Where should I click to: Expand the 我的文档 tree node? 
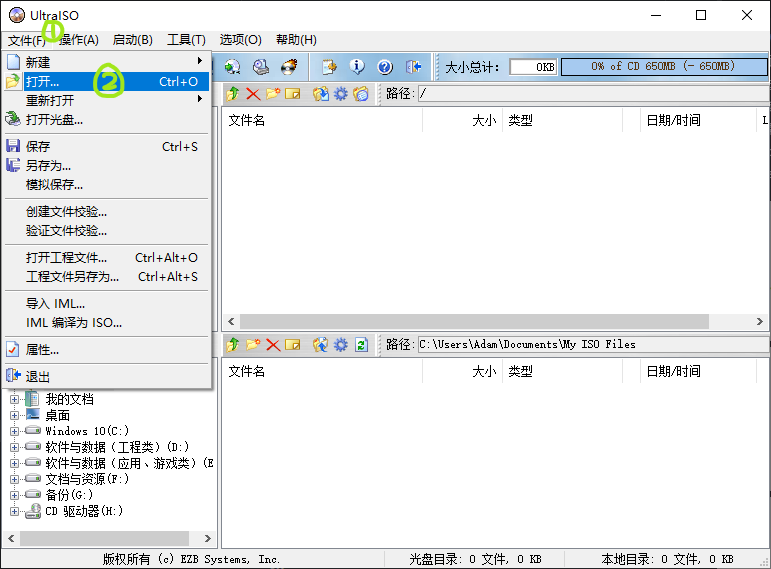coord(15,399)
